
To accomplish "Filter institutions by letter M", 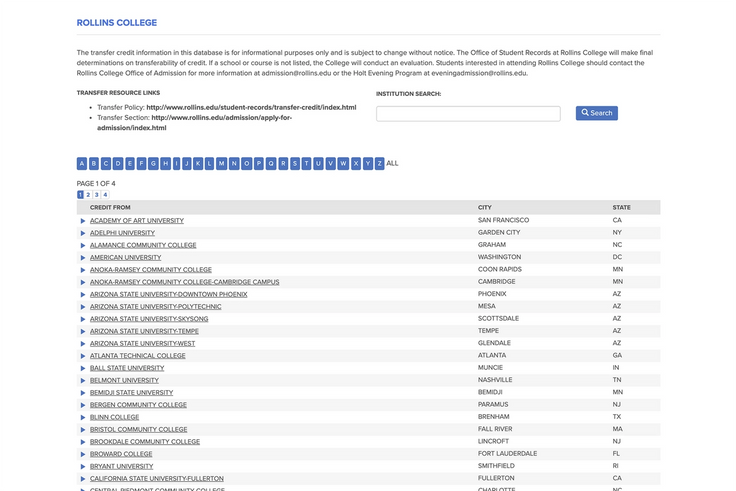I will click(x=222, y=163).
